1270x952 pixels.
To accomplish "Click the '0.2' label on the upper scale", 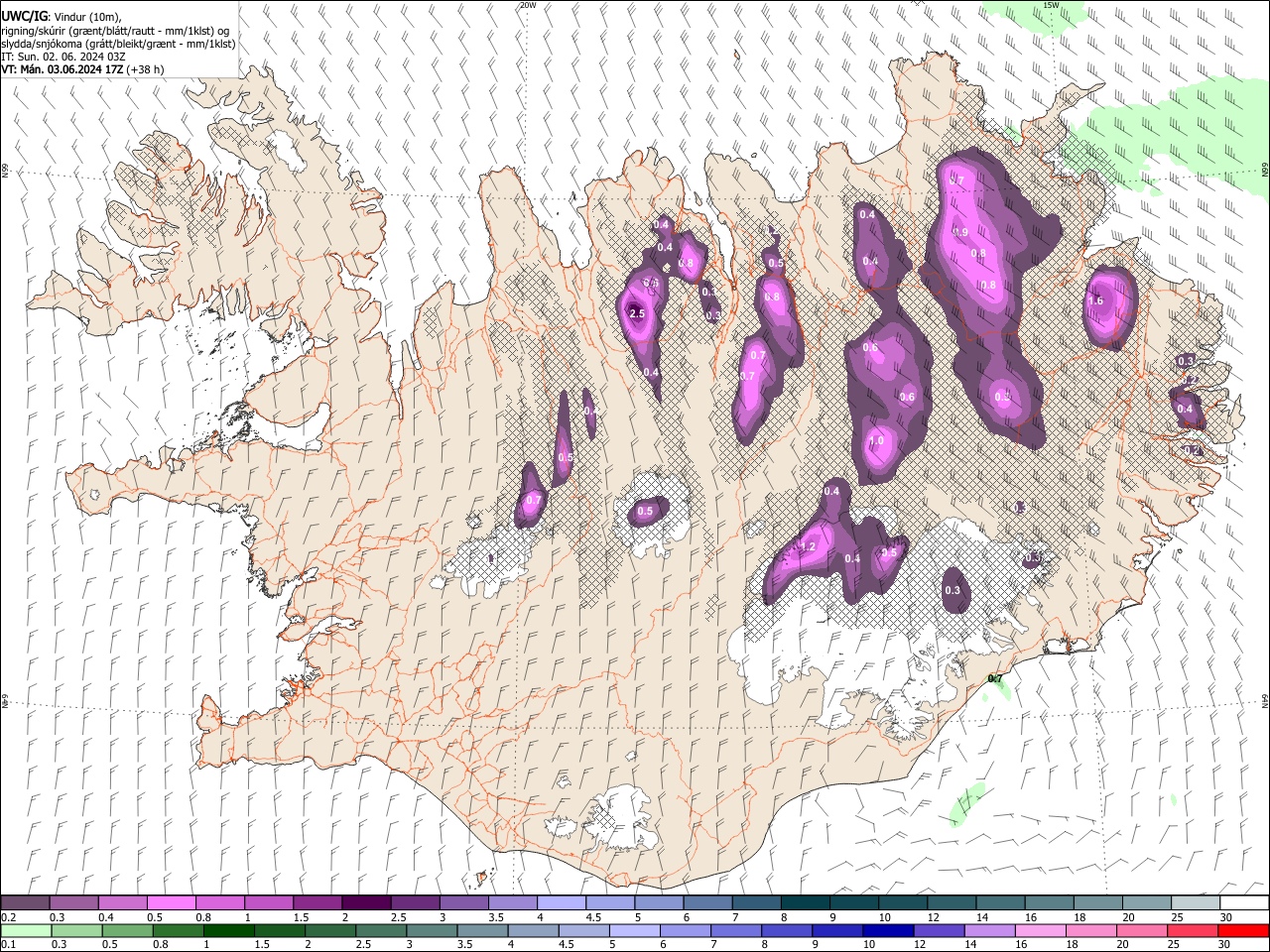I will tap(7, 916).
